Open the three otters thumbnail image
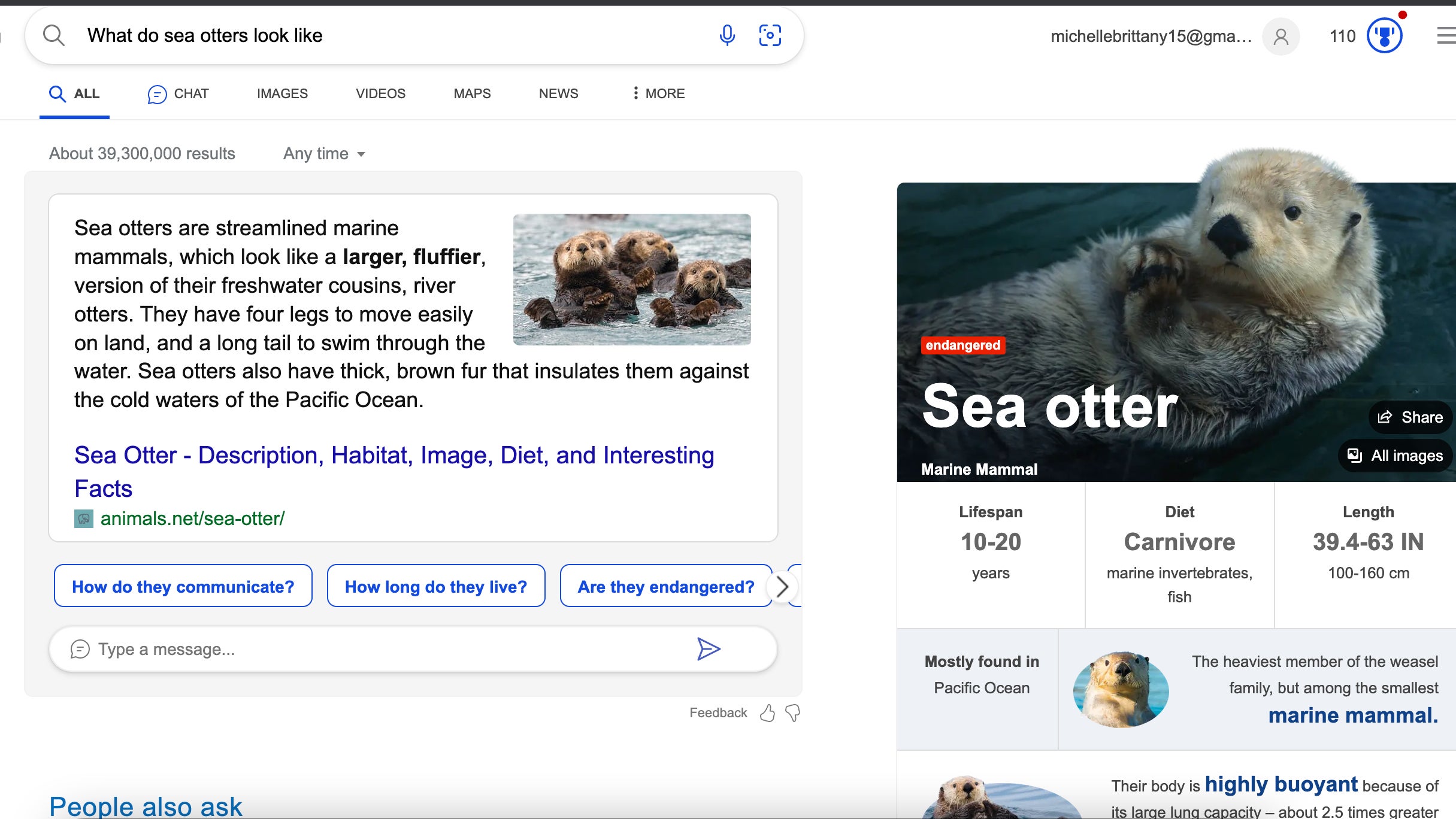Viewport: 1456px width, 819px height. pyautogui.click(x=632, y=279)
